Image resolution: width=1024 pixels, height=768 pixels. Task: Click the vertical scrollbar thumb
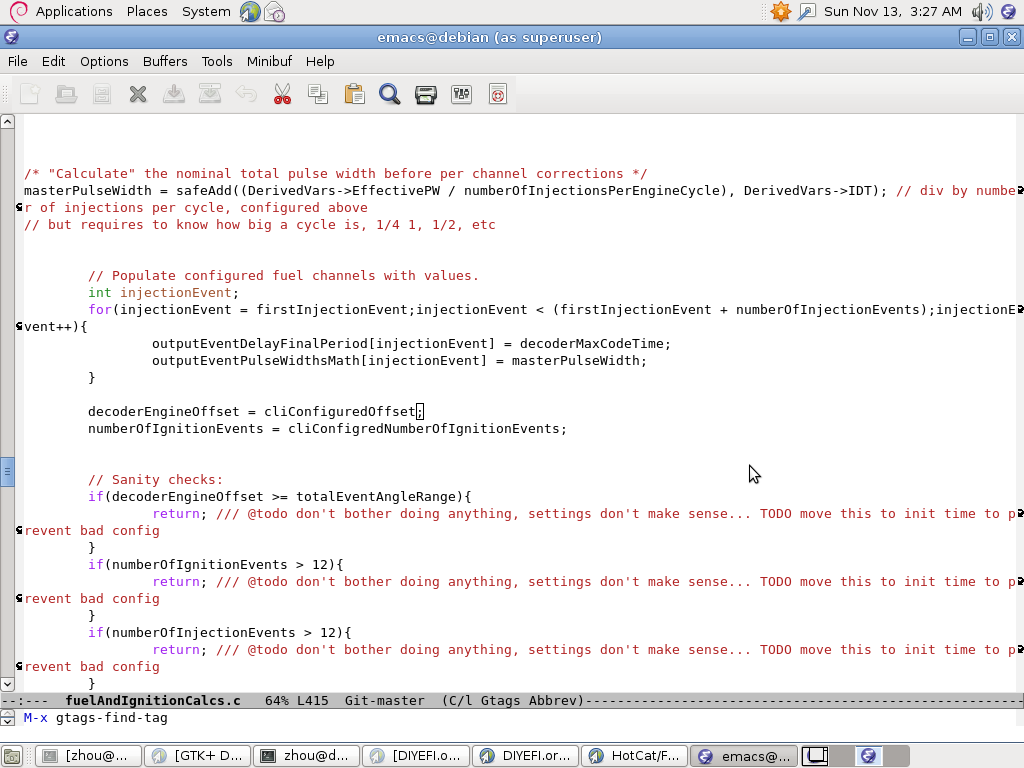pyautogui.click(x=7, y=472)
